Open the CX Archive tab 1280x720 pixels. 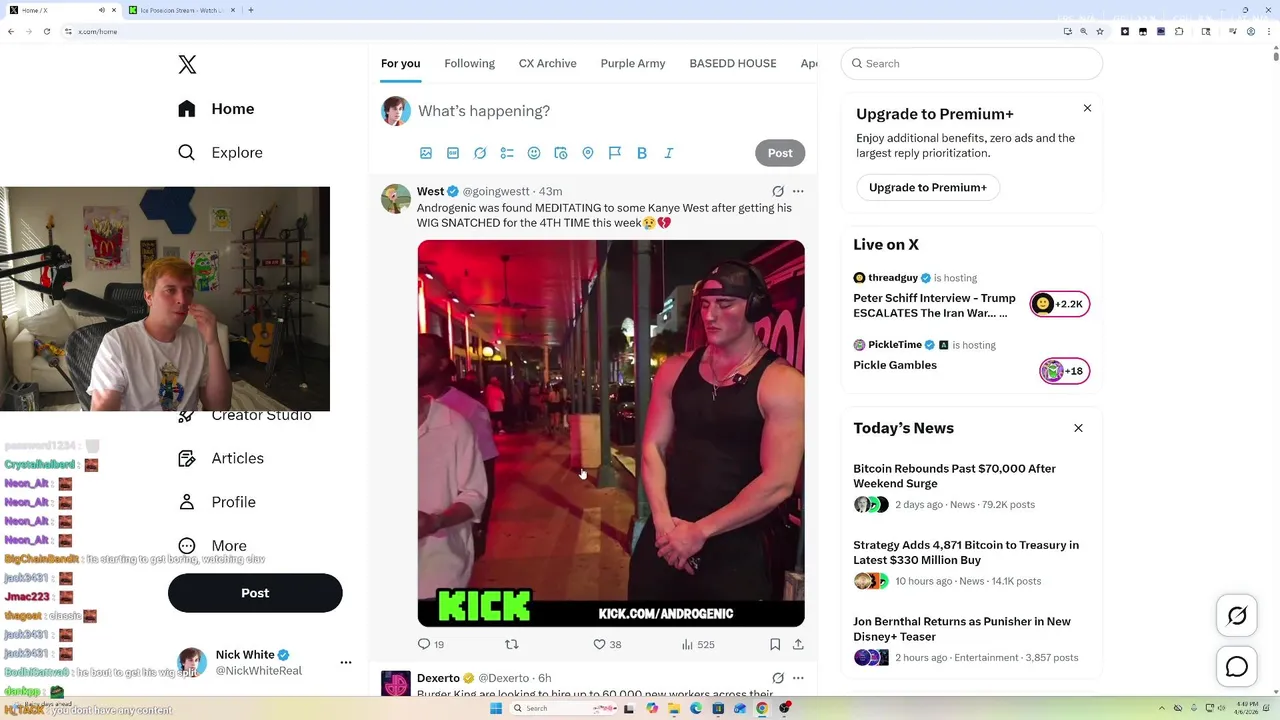(547, 63)
